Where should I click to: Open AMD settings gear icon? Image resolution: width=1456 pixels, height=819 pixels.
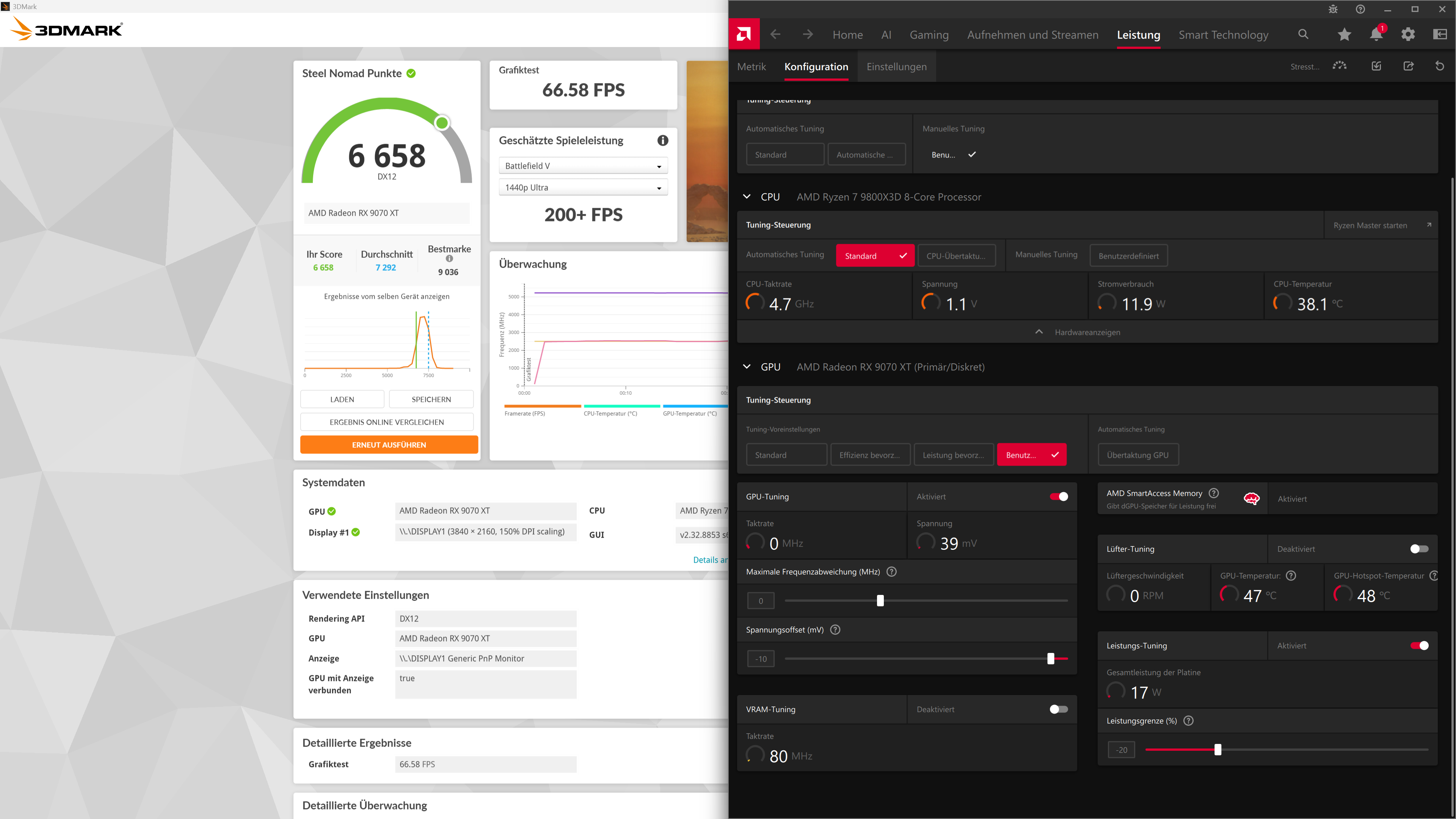(1408, 35)
